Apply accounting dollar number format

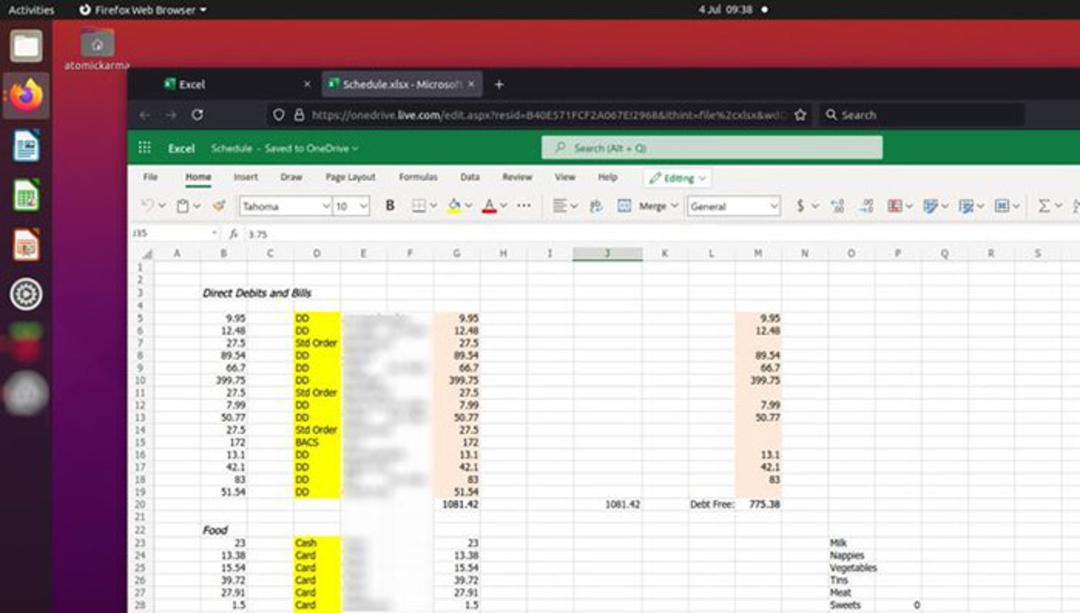point(800,205)
